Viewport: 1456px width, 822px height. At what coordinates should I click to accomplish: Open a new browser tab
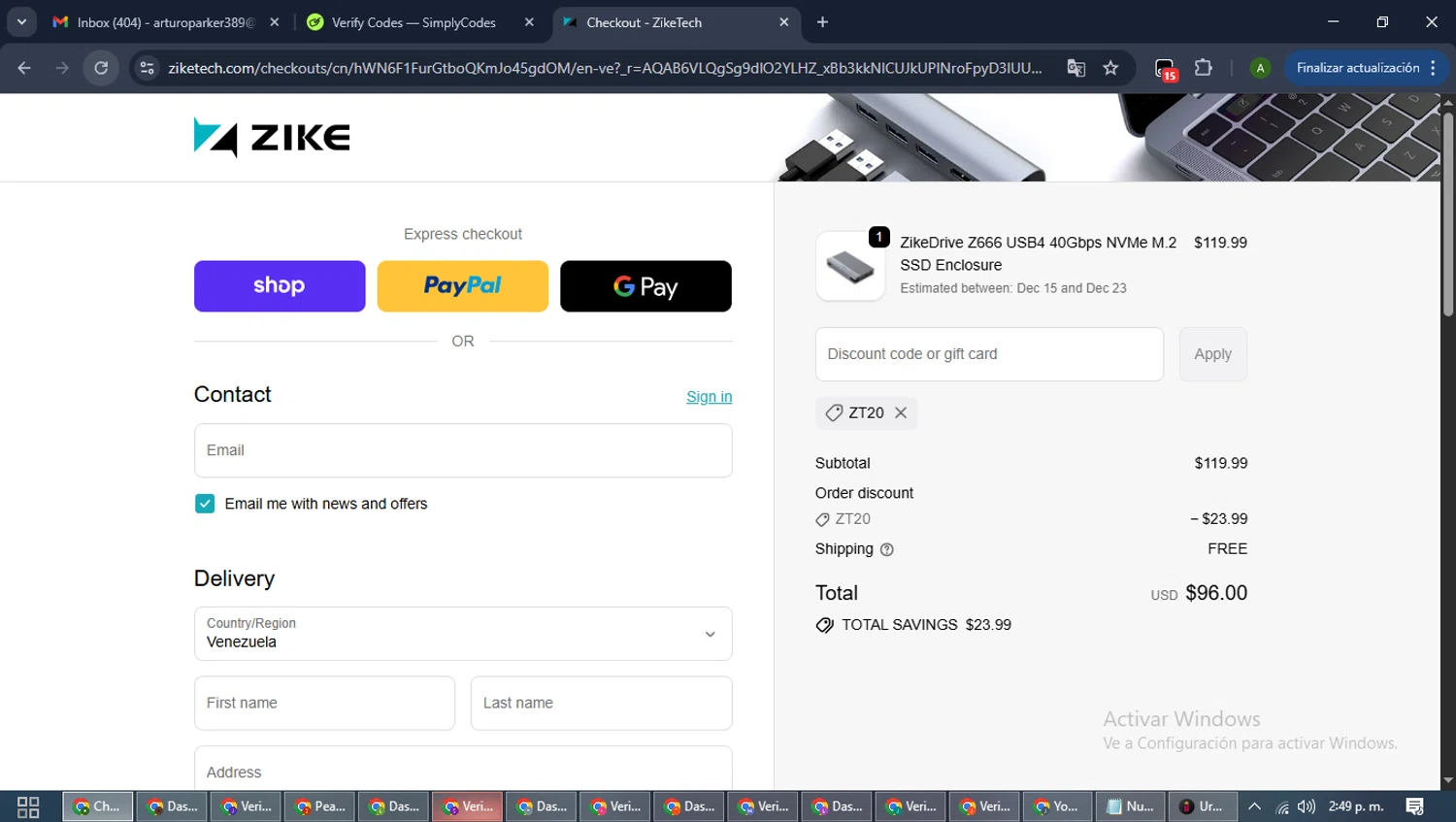[x=823, y=22]
